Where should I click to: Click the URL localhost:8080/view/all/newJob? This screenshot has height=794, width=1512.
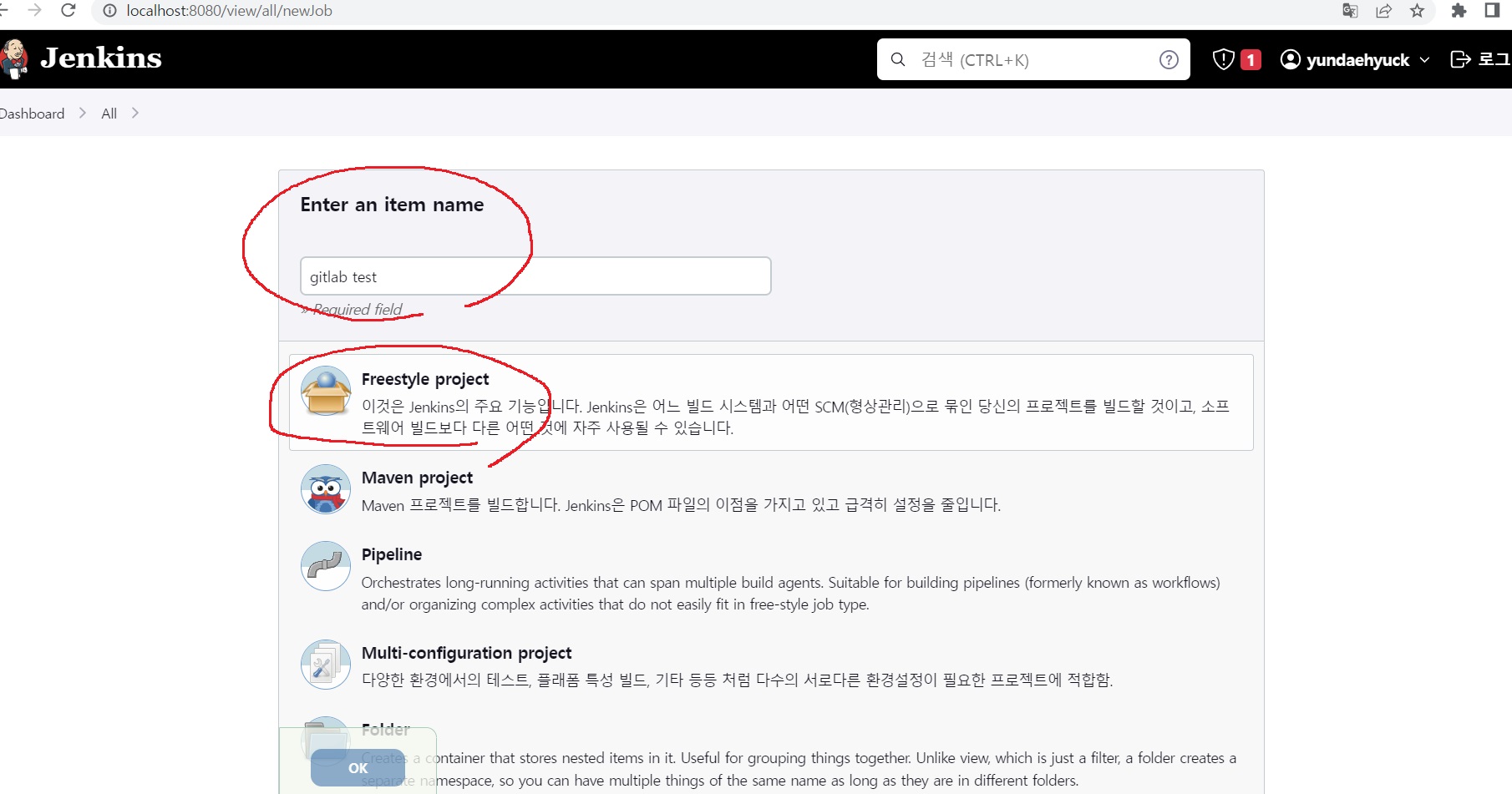pyautogui.click(x=229, y=11)
